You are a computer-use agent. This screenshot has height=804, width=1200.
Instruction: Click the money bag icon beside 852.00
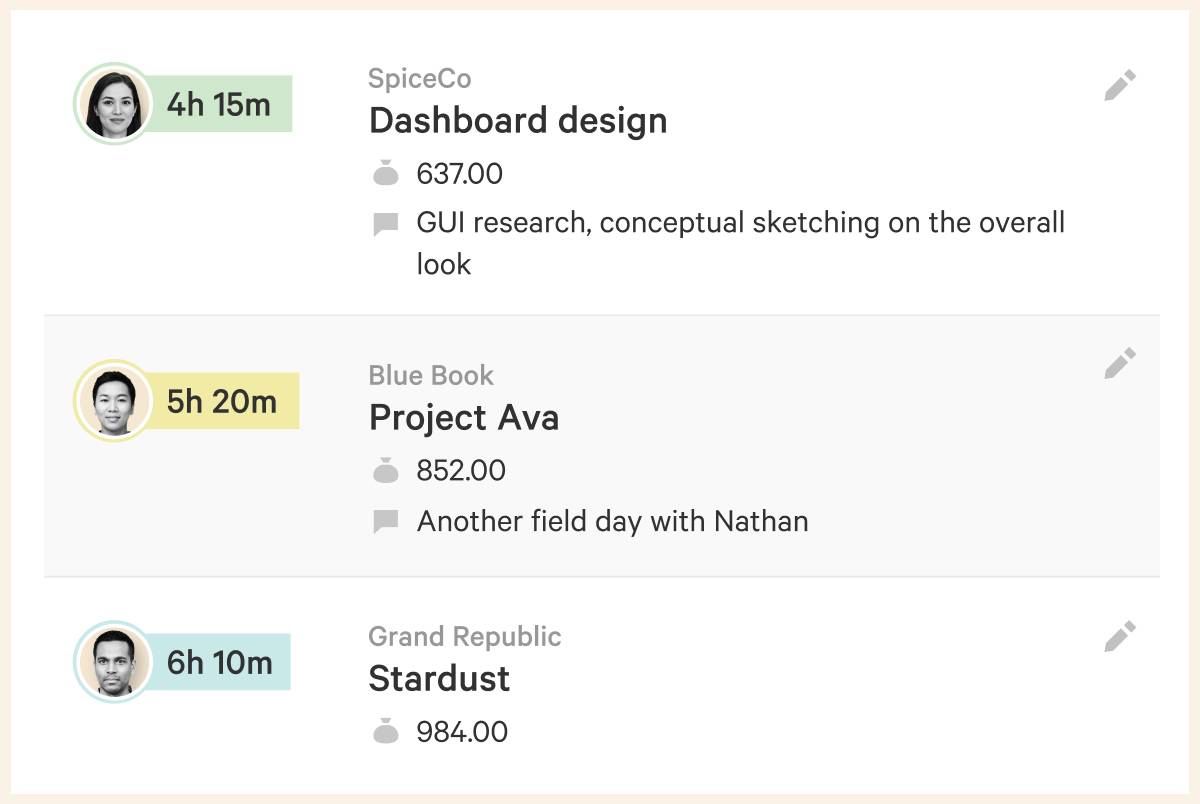[x=386, y=470]
